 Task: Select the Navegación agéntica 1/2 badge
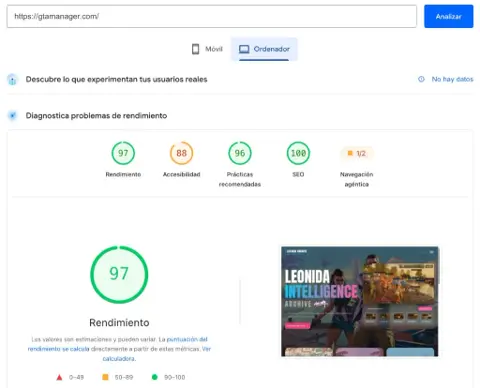pos(357,153)
